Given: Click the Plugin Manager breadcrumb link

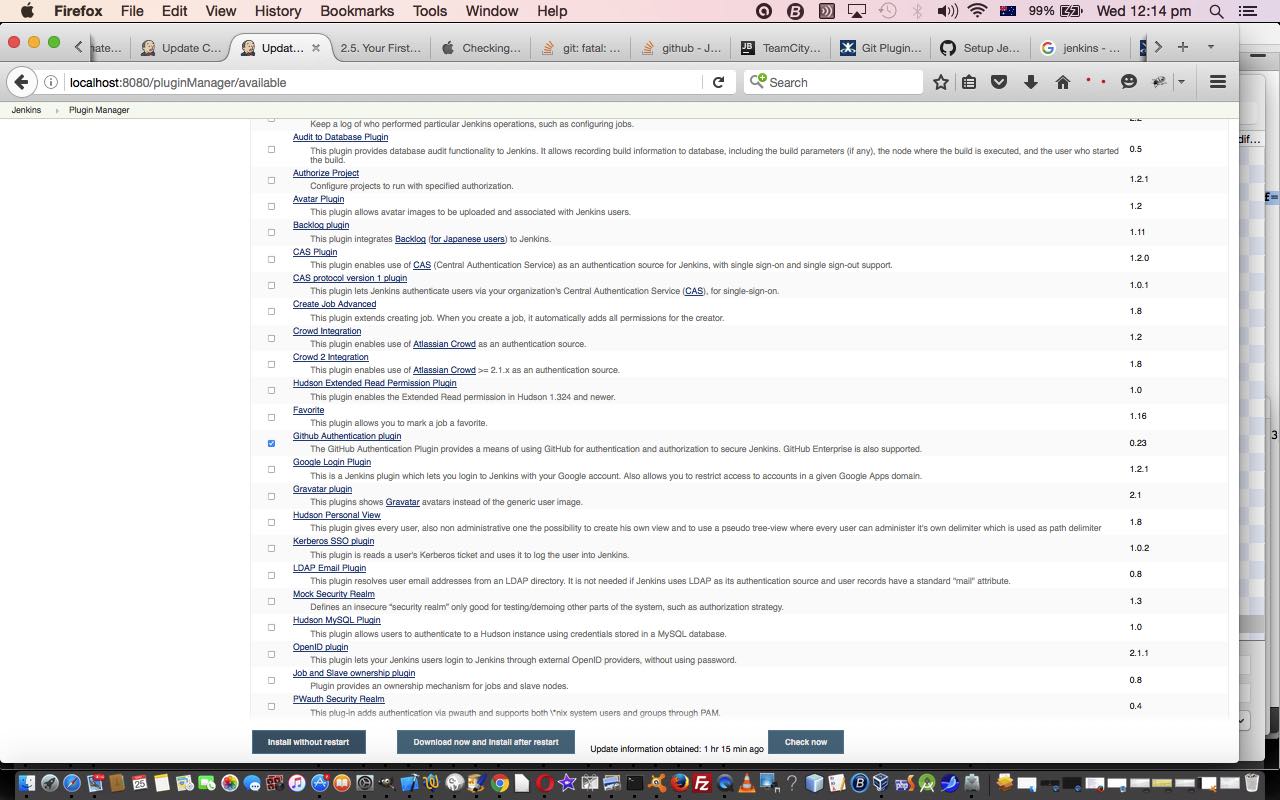Looking at the screenshot, I should (99, 110).
